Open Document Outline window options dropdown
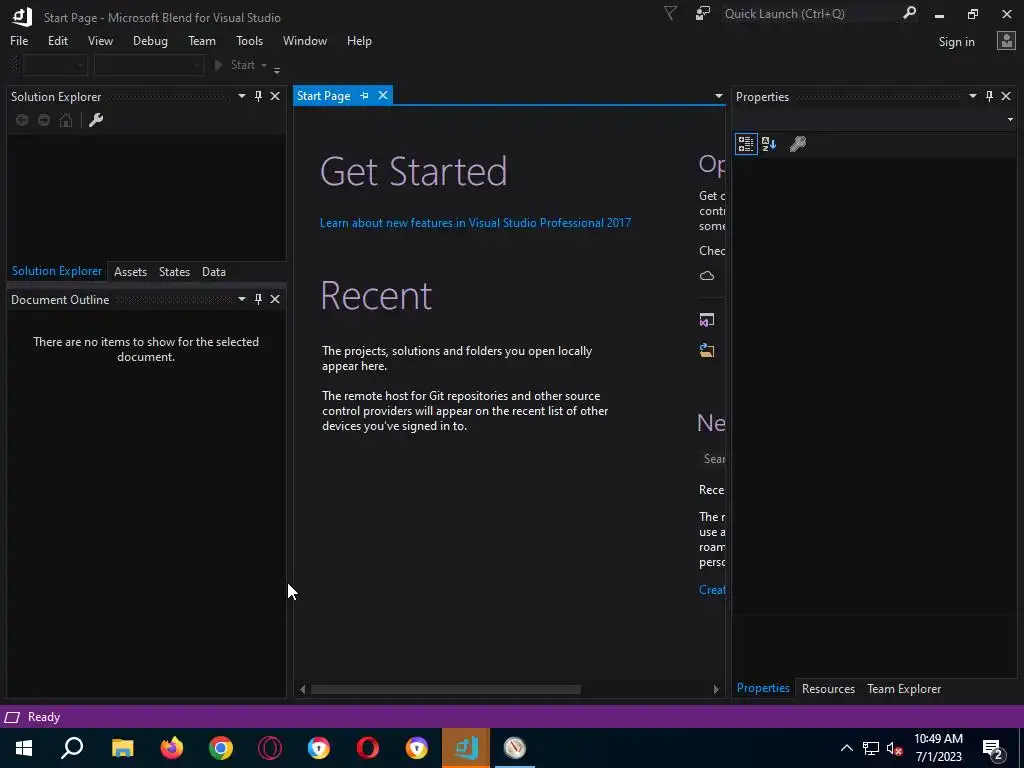1024x768 pixels. (x=242, y=299)
